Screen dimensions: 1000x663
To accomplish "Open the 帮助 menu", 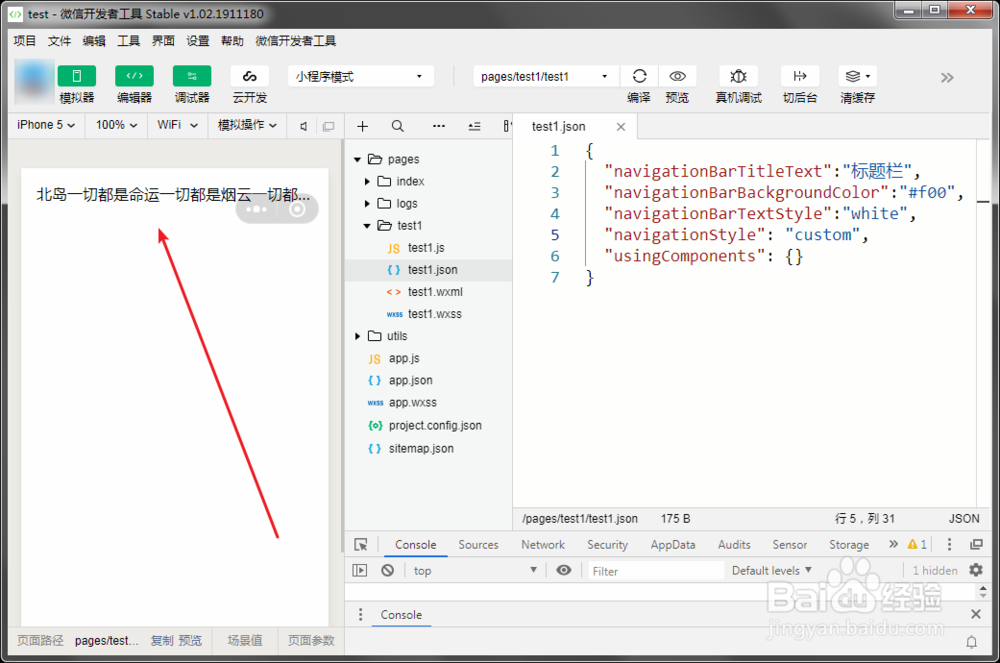I will 232,41.
